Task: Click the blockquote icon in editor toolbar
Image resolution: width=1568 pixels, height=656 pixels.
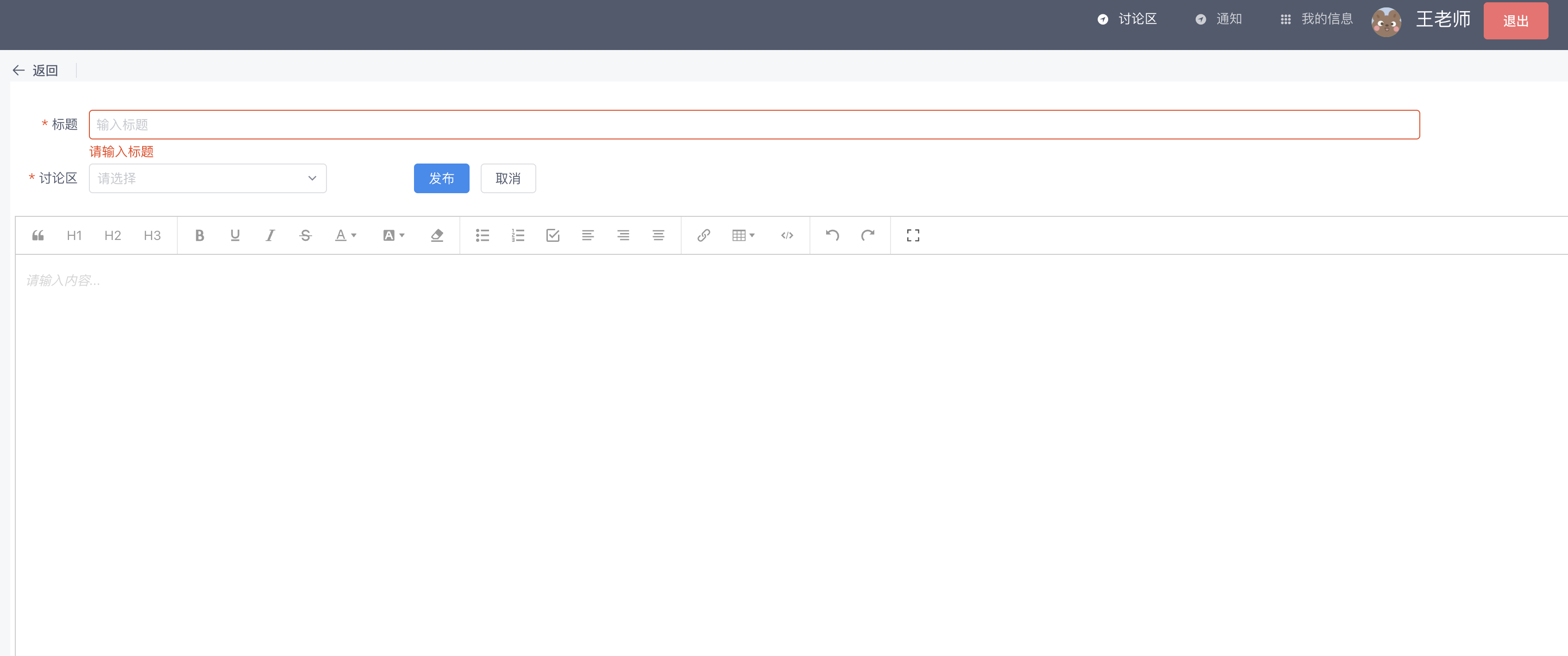Action: pos(38,235)
